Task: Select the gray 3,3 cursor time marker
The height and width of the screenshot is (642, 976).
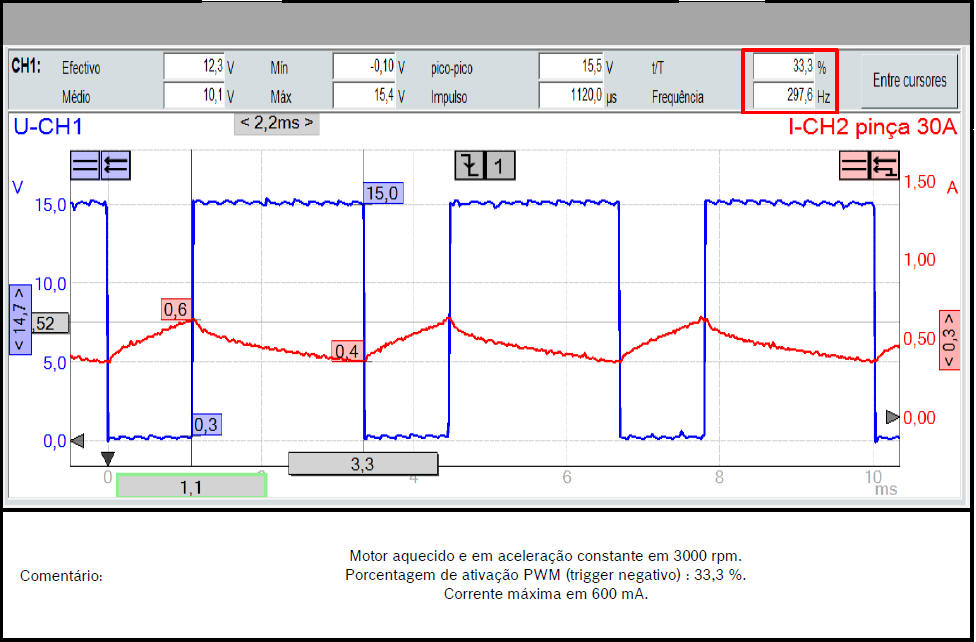Action: click(363, 463)
